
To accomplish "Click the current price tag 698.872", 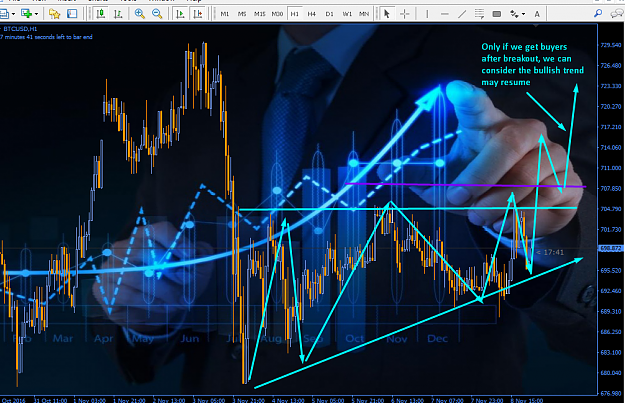I will click(x=611, y=248).
